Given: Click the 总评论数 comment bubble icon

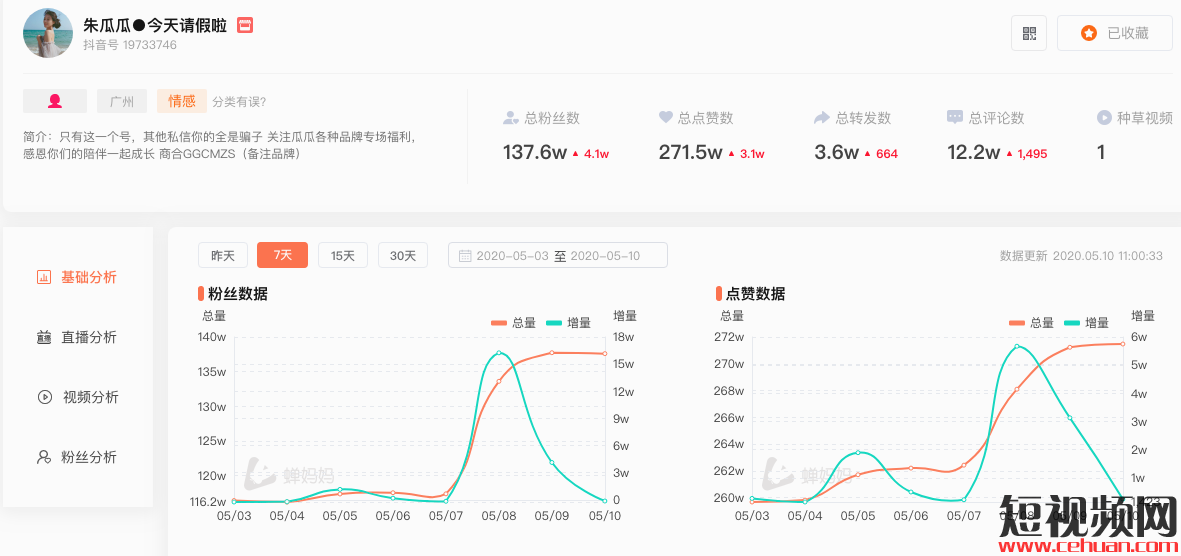Looking at the screenshot, I should point(955,118).
